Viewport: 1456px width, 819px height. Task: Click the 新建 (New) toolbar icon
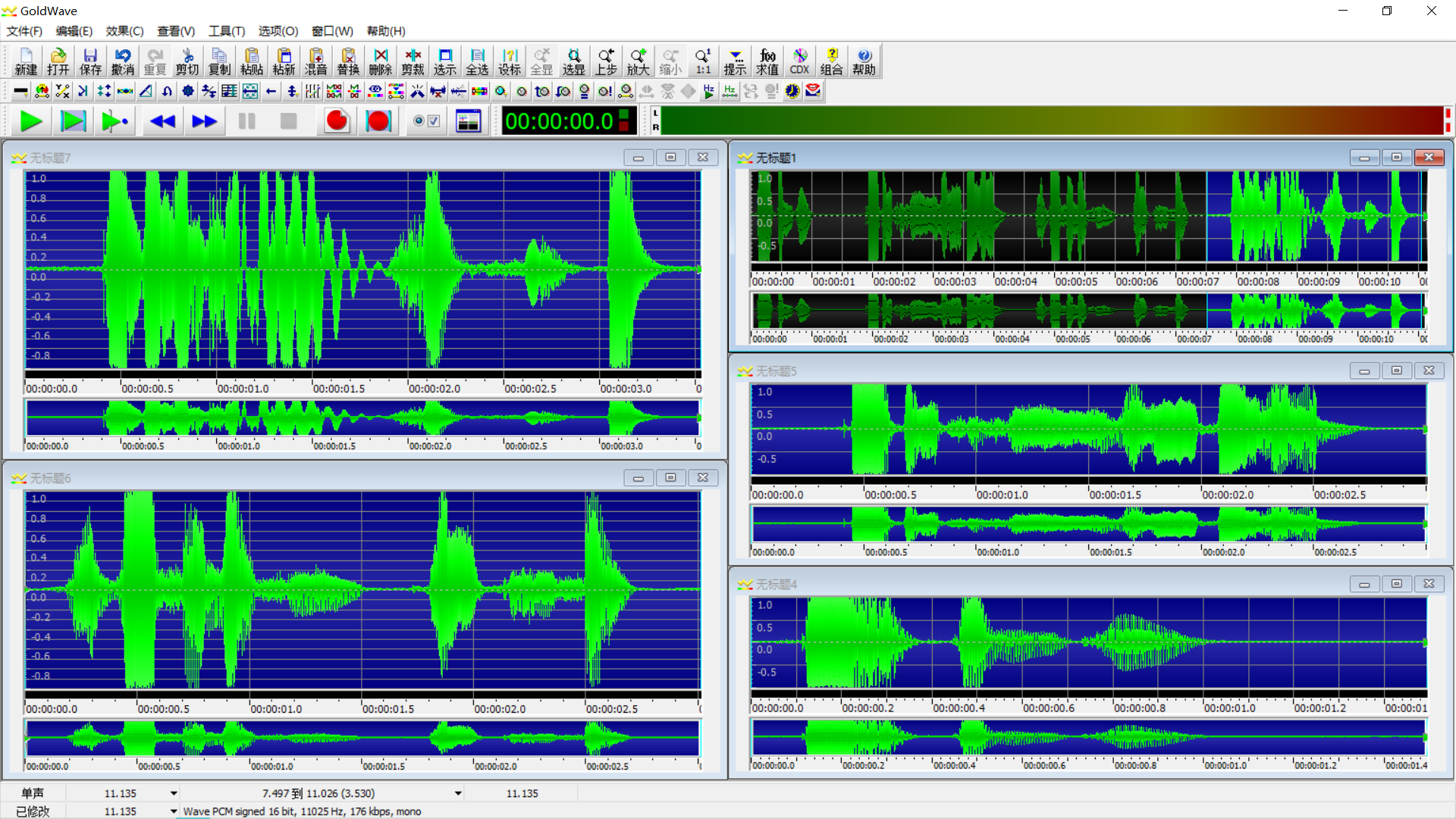26,61
